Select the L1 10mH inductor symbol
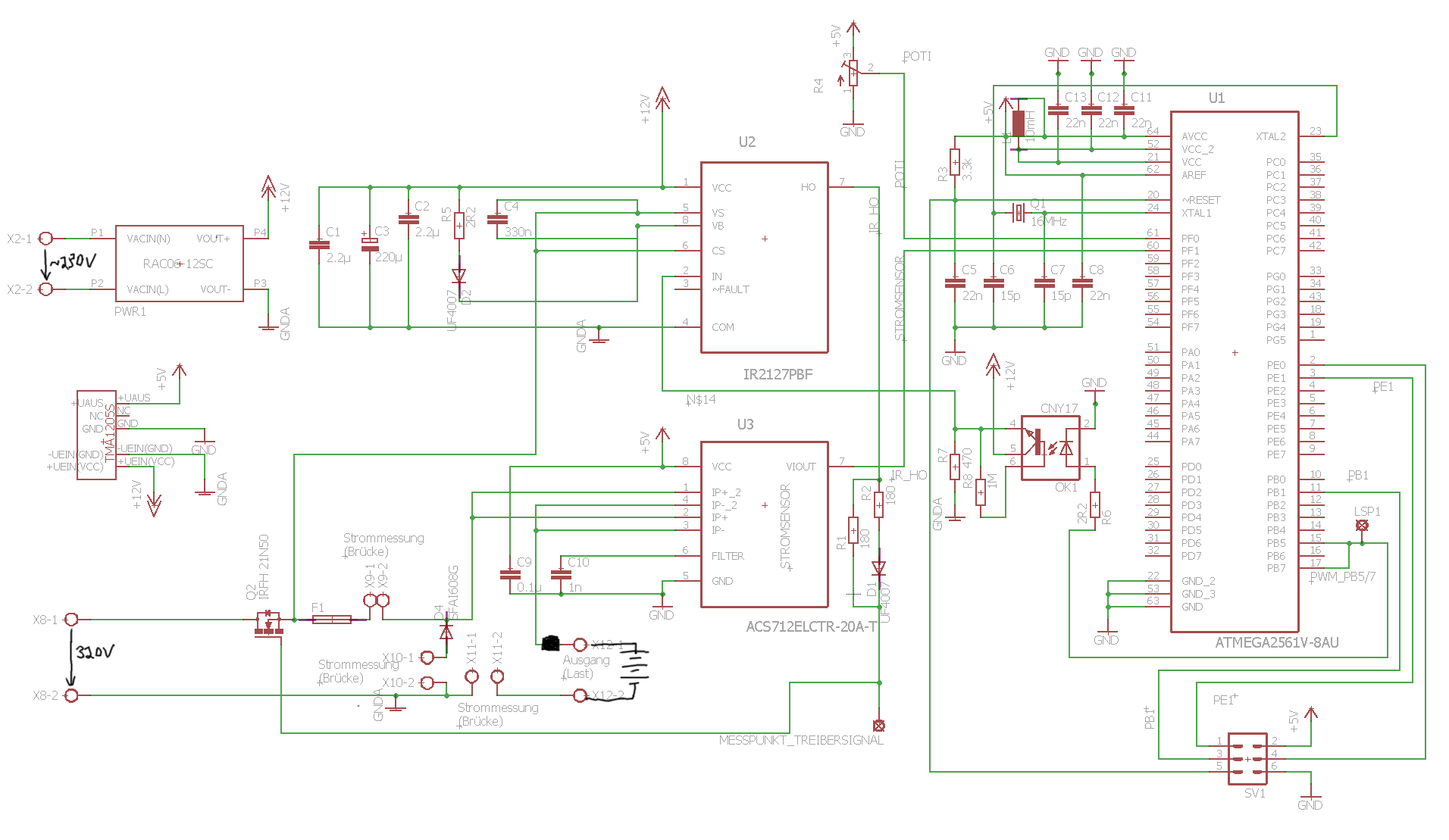The height and width of the screenshot is (840, 1449). (1019, 123)
